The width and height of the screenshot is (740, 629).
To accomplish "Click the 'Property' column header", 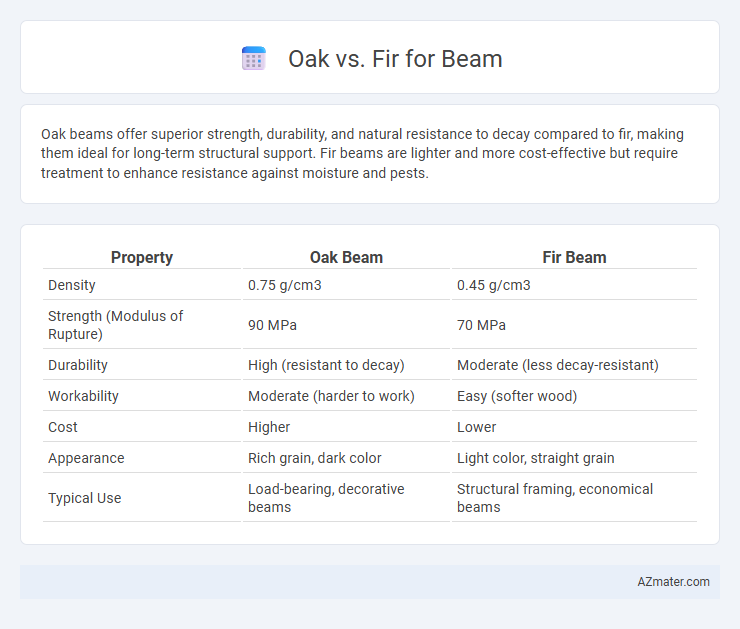I will pos(142,257).
